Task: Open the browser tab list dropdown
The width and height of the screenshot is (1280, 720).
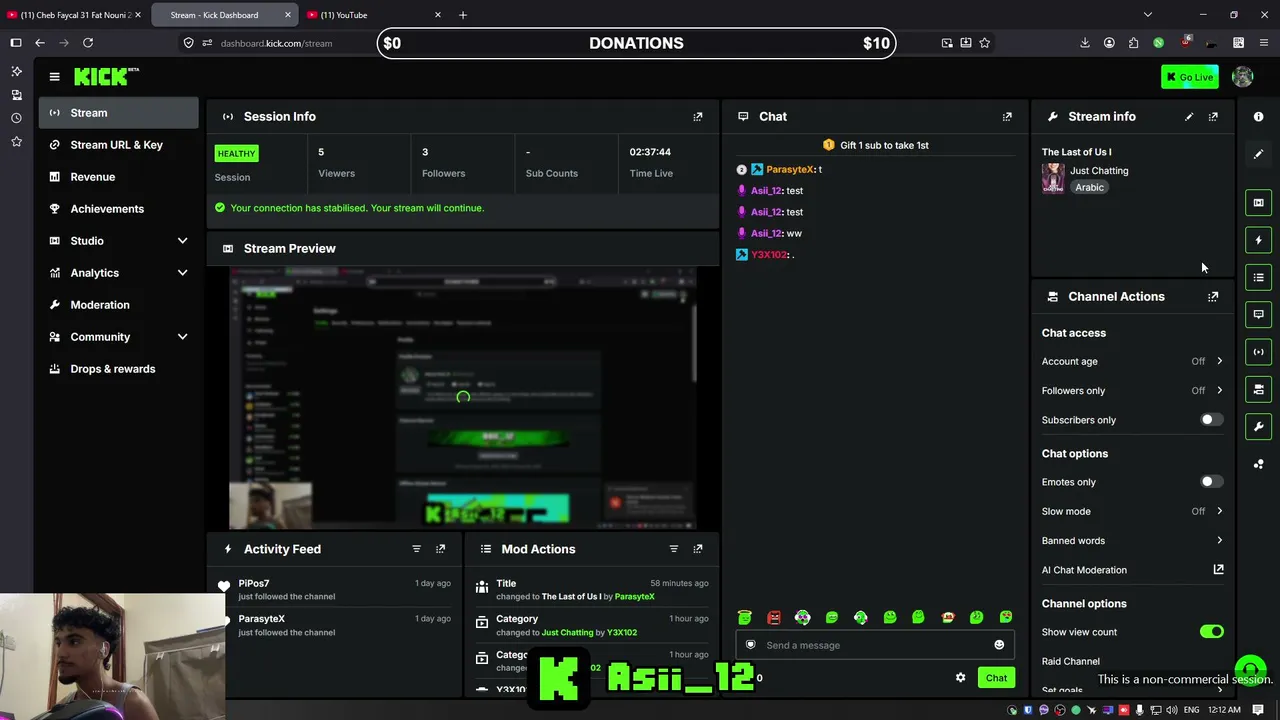Action: (1147, 15)
